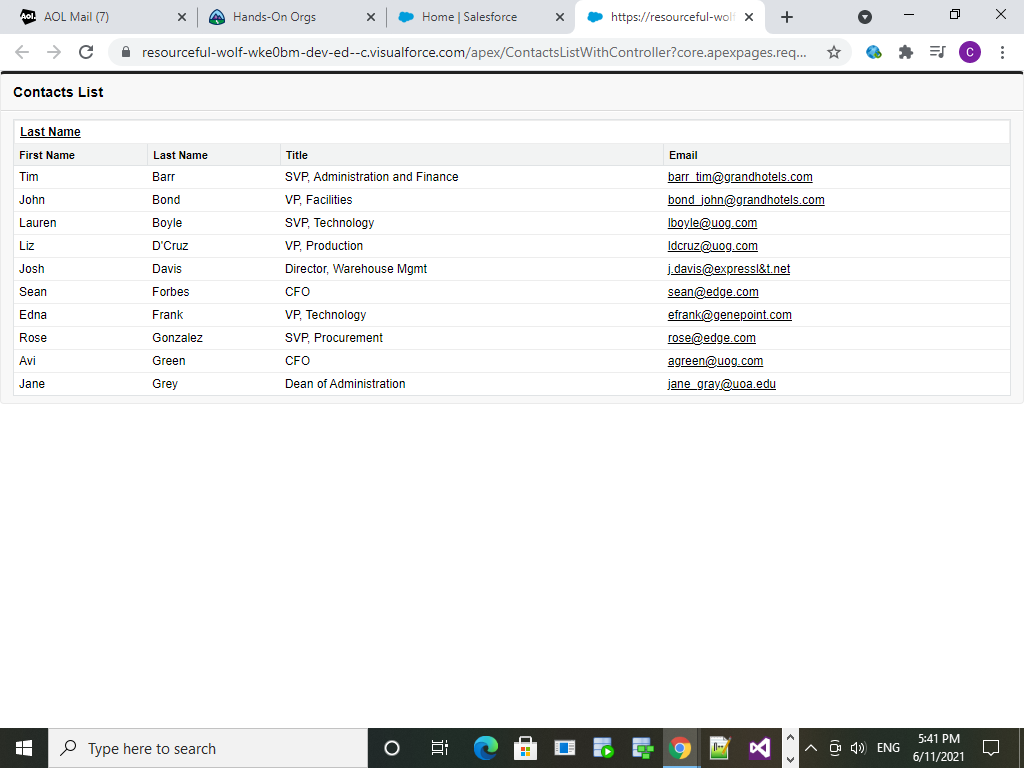Open the Extensions puzzle-piece icon
Viewport: 1024px width, 768px height.
coord(906,52)
